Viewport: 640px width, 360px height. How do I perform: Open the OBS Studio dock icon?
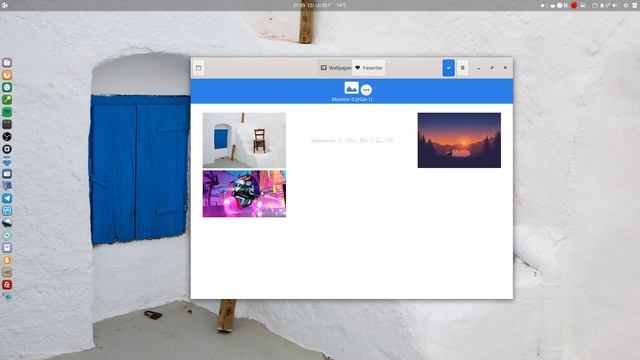[7, 137]
